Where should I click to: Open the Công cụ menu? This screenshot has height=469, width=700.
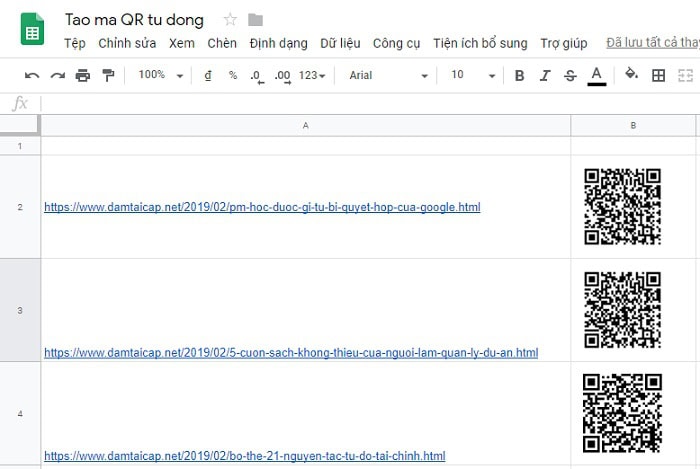click(396, 43)
